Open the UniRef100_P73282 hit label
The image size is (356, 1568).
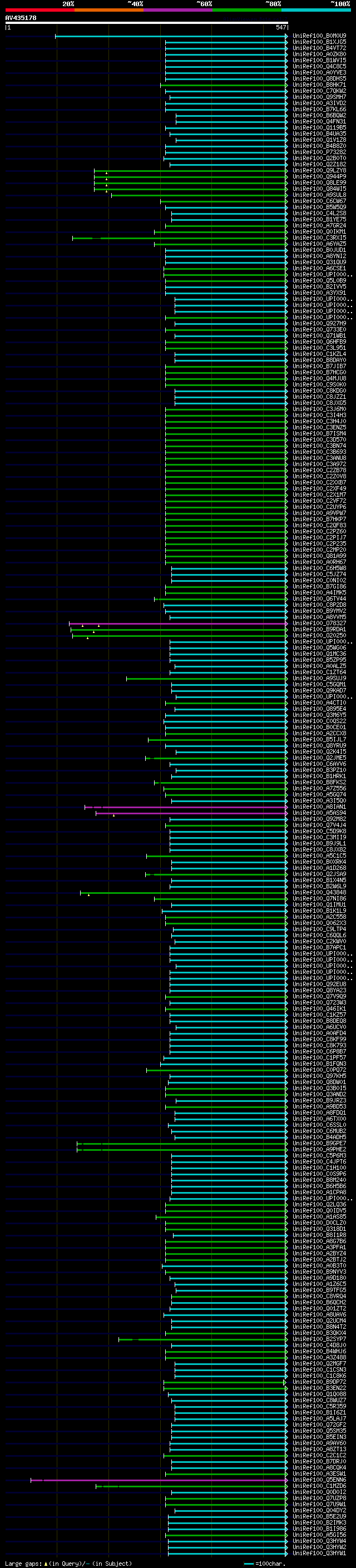click(x=319, y=152)
